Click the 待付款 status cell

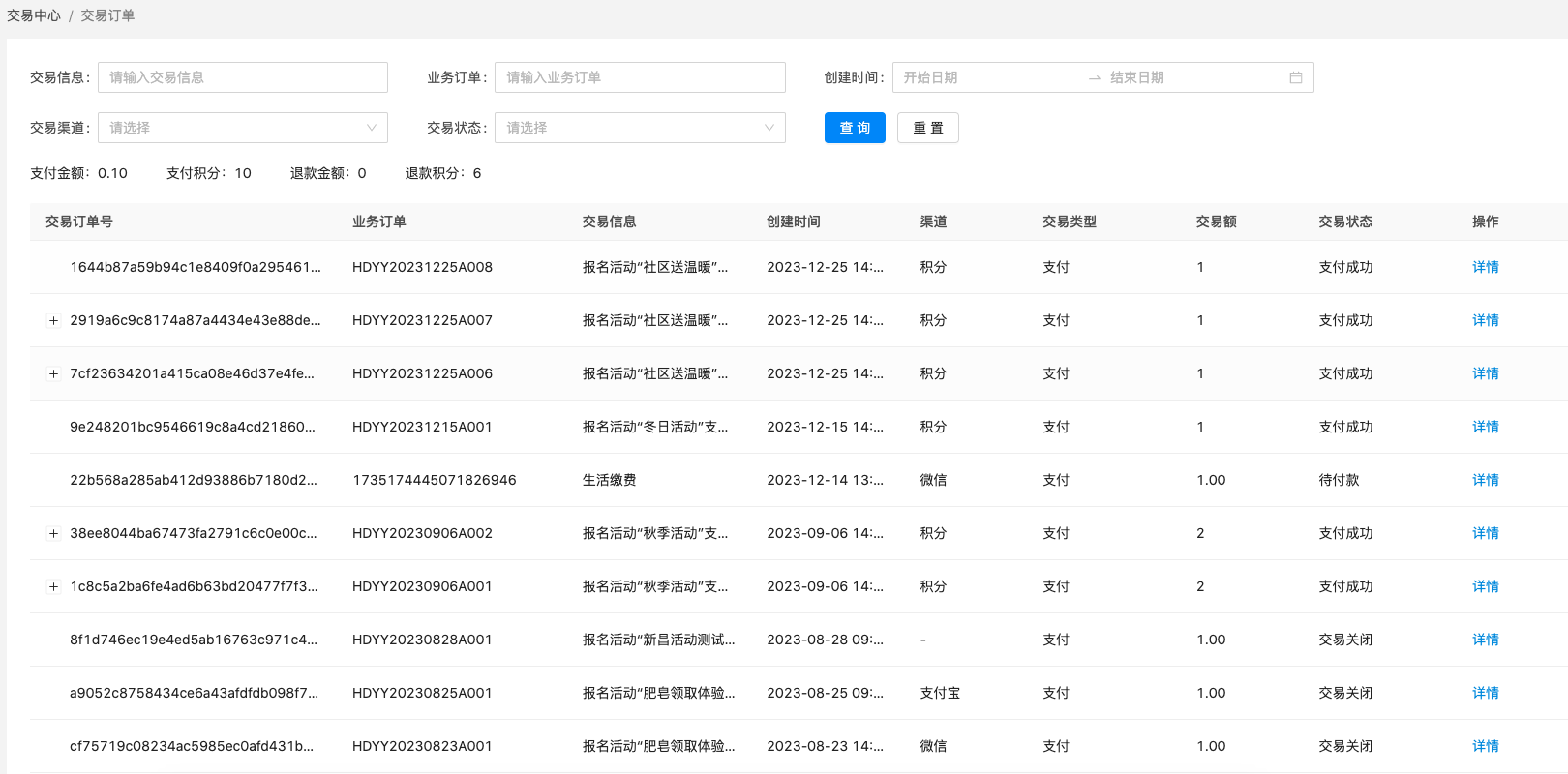[x=1339, y=480]
